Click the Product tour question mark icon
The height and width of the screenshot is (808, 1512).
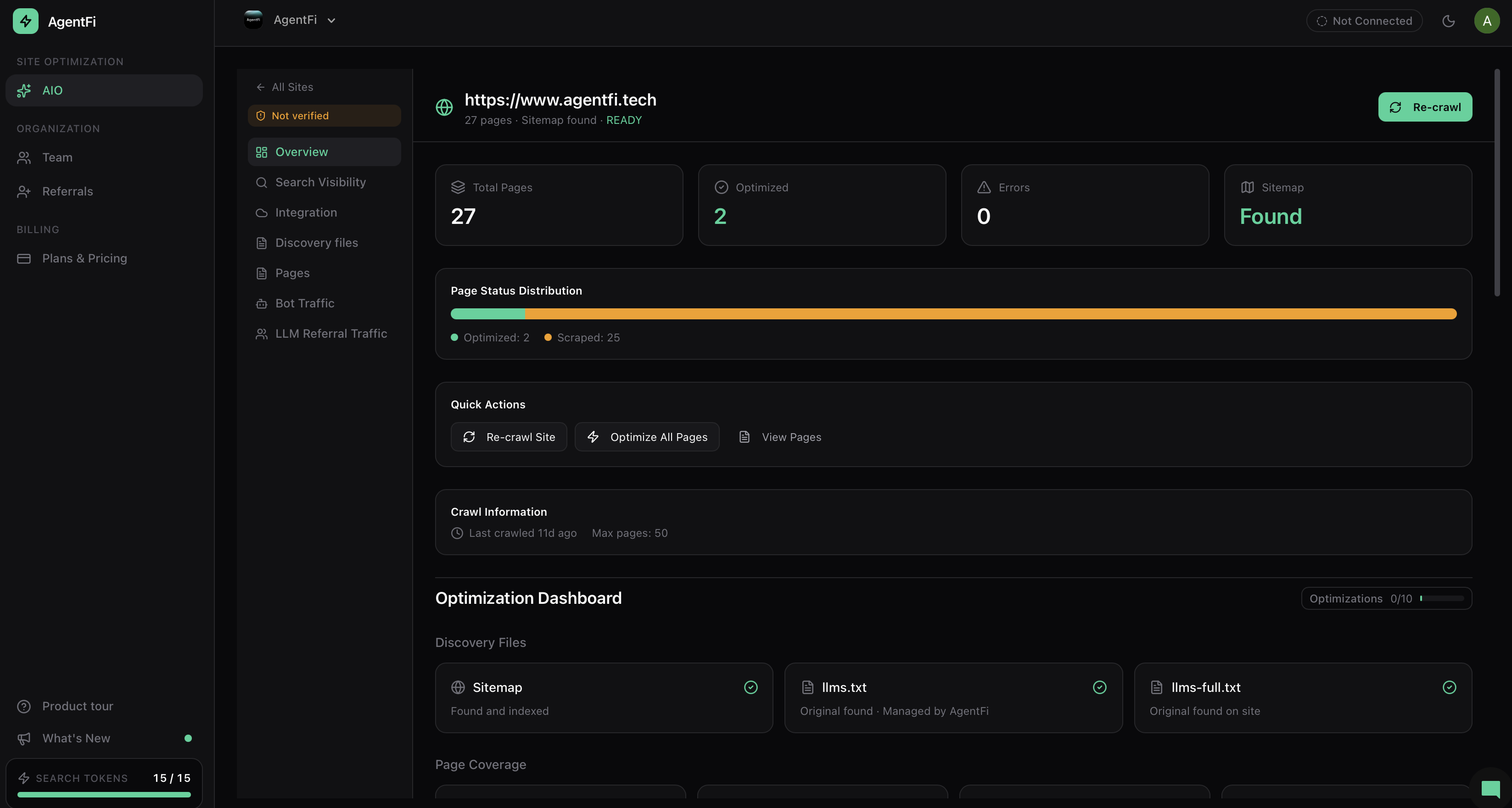(24, 706)
